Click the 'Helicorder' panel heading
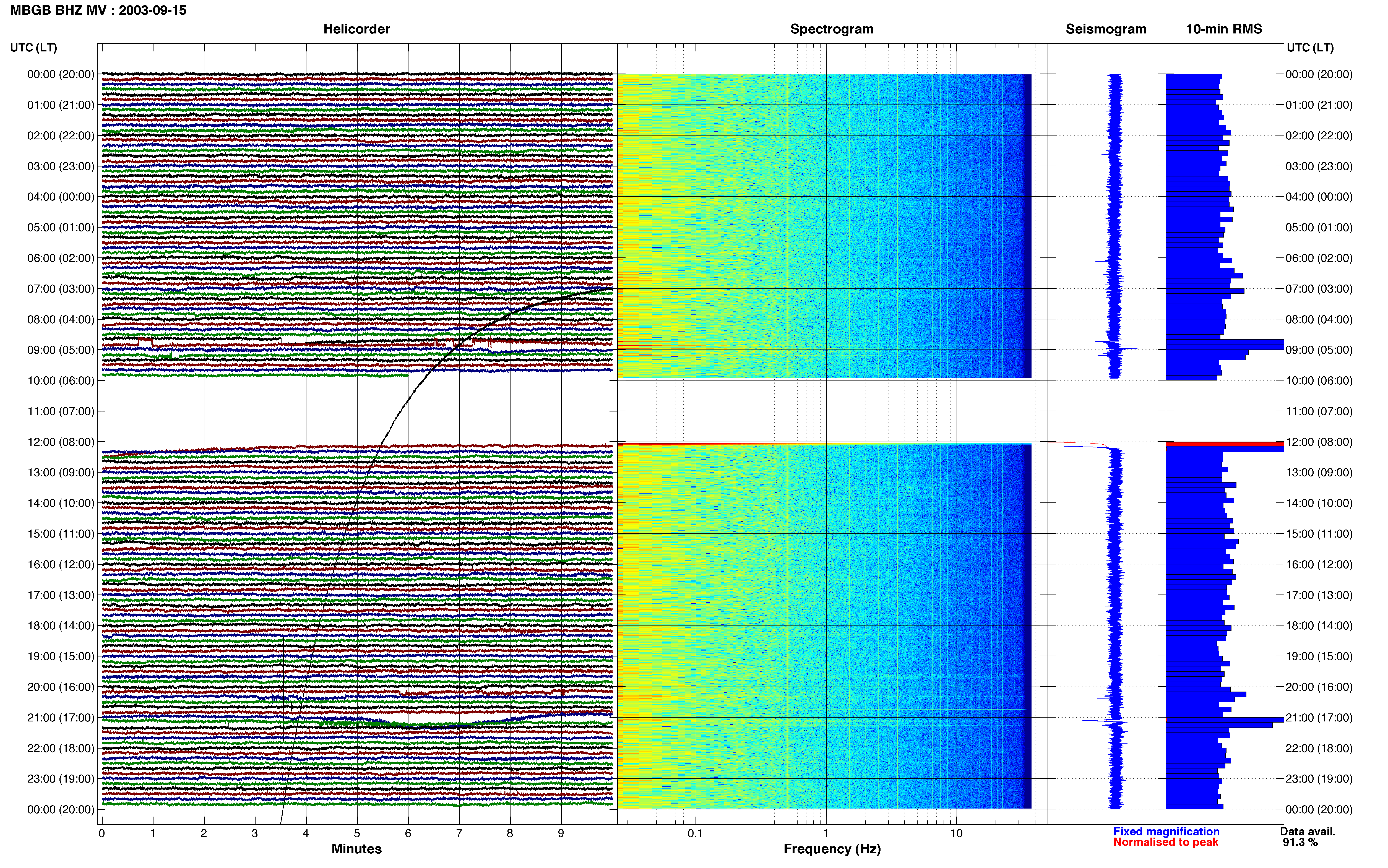This screenshot has height=868, width=1388. pyautogui.click(x=356, y=29)
